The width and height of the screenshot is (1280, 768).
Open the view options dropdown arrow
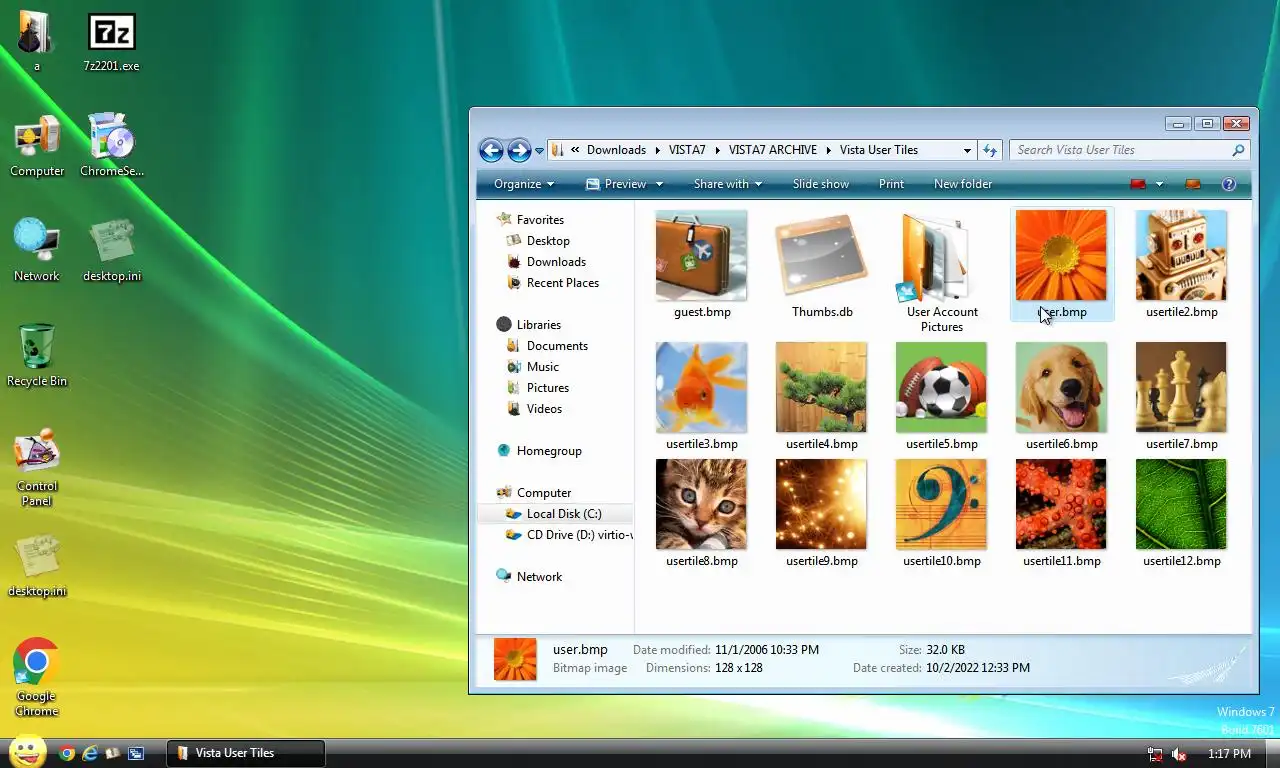pyautogui.click(x=1159, y=184)
